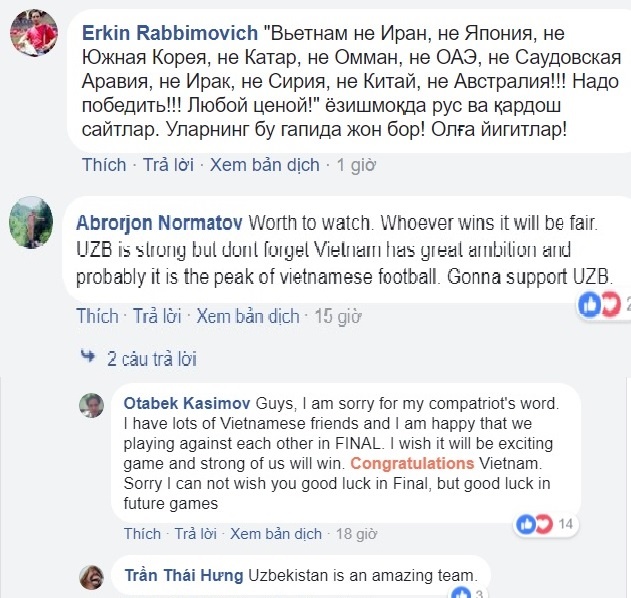Image resolution: width=631 pixels, height=598 pixels.
Task: View reactions on Abrorjon Normatov's comment
Action: pyautogui.click(x=604, y=304)
